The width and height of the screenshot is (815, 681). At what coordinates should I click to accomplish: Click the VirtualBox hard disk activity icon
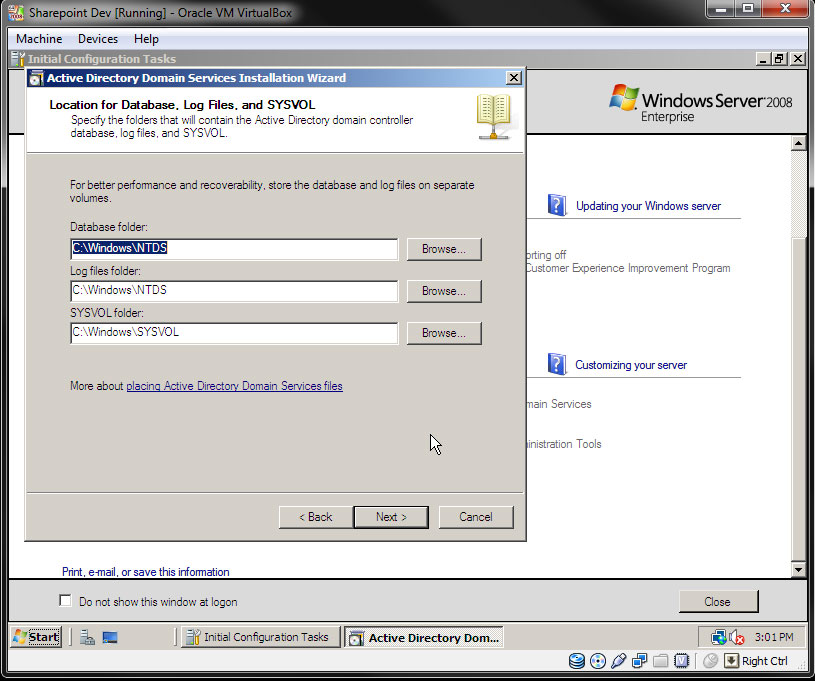point(576,661)
